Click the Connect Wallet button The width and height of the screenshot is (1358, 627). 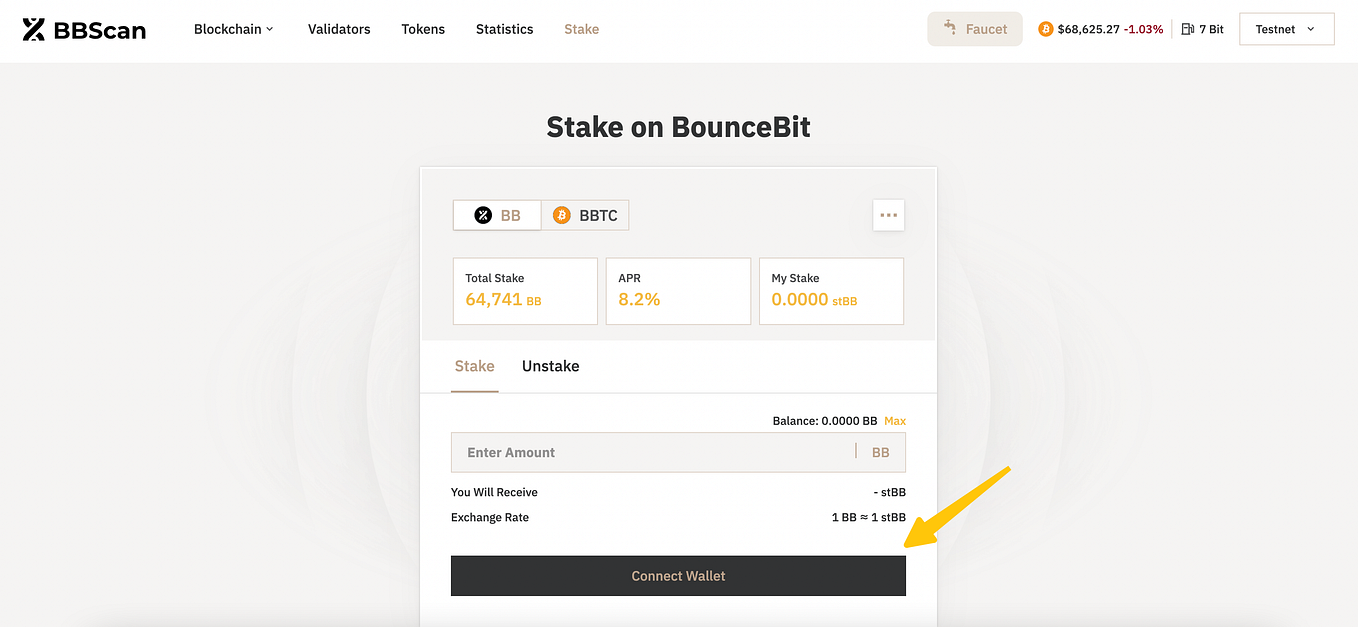(x=678, y=575)
